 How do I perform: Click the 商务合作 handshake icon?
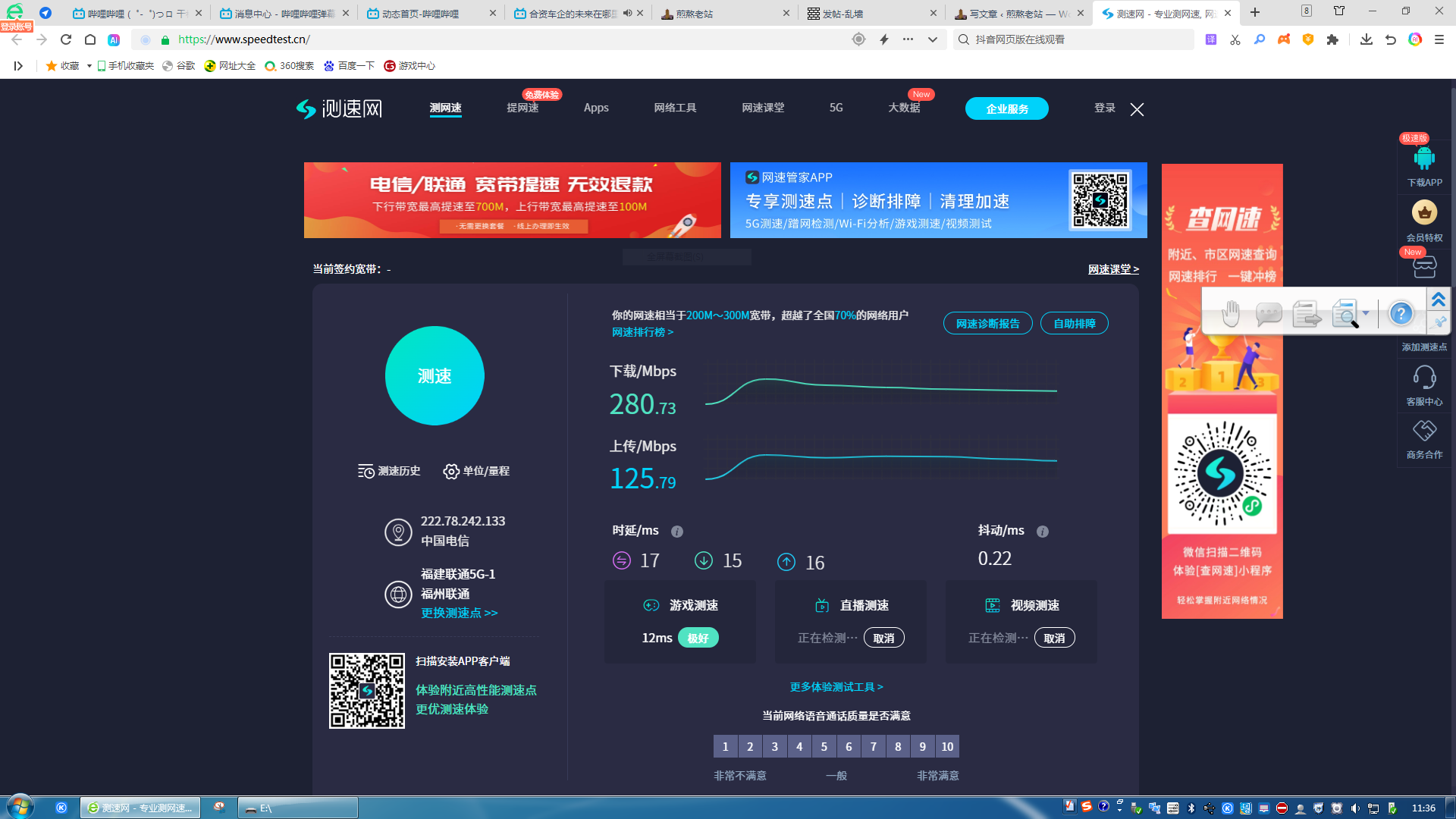point(1424,431)
